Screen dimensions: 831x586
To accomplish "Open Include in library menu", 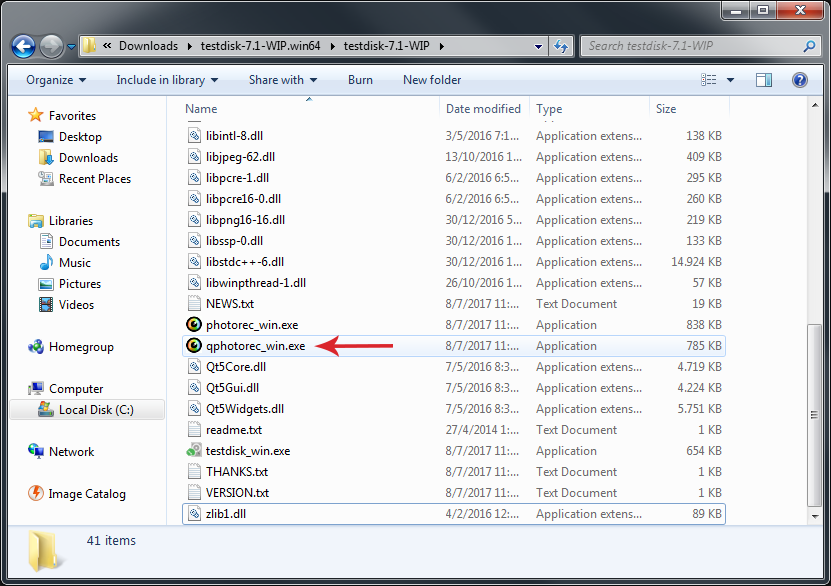I will [167, 80].
